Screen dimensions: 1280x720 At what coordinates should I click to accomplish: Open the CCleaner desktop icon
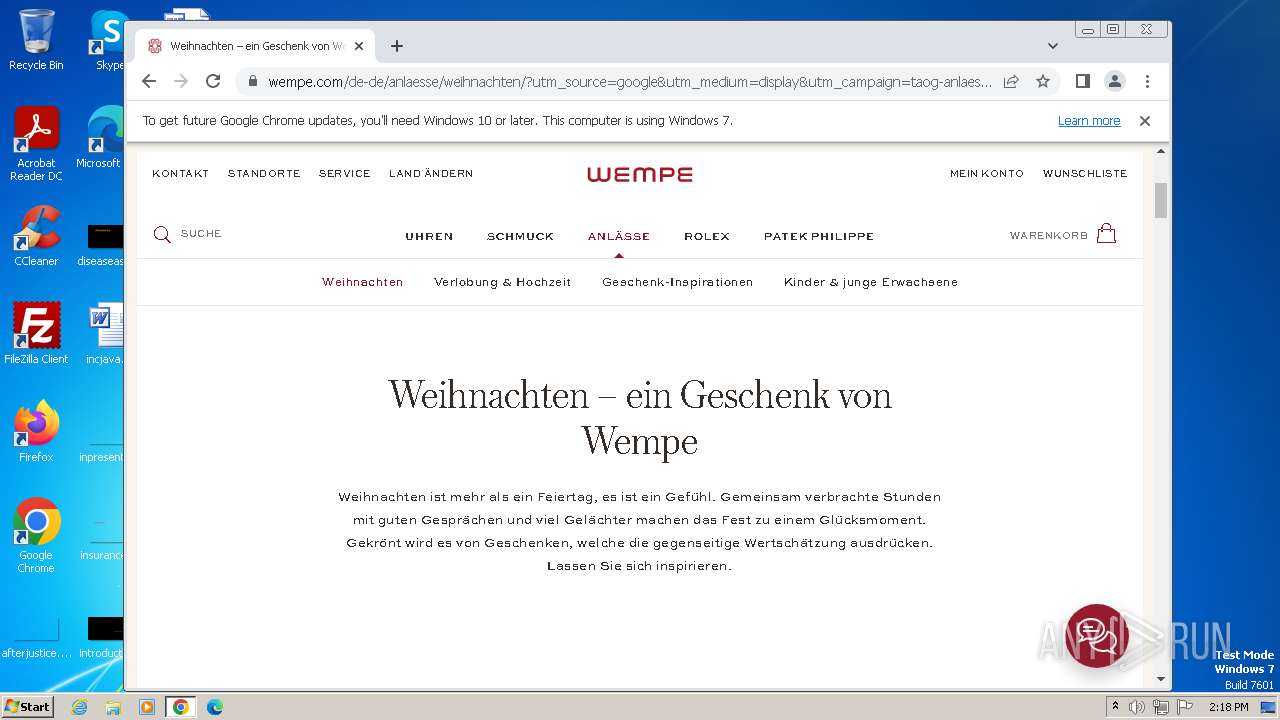click(x=36, y=236)
